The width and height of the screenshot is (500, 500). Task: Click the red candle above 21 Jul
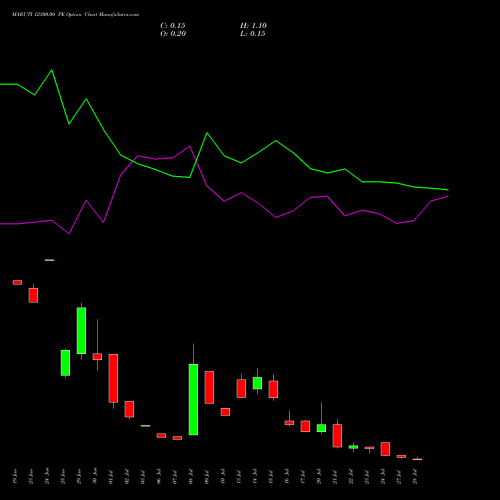pos(337,436)
